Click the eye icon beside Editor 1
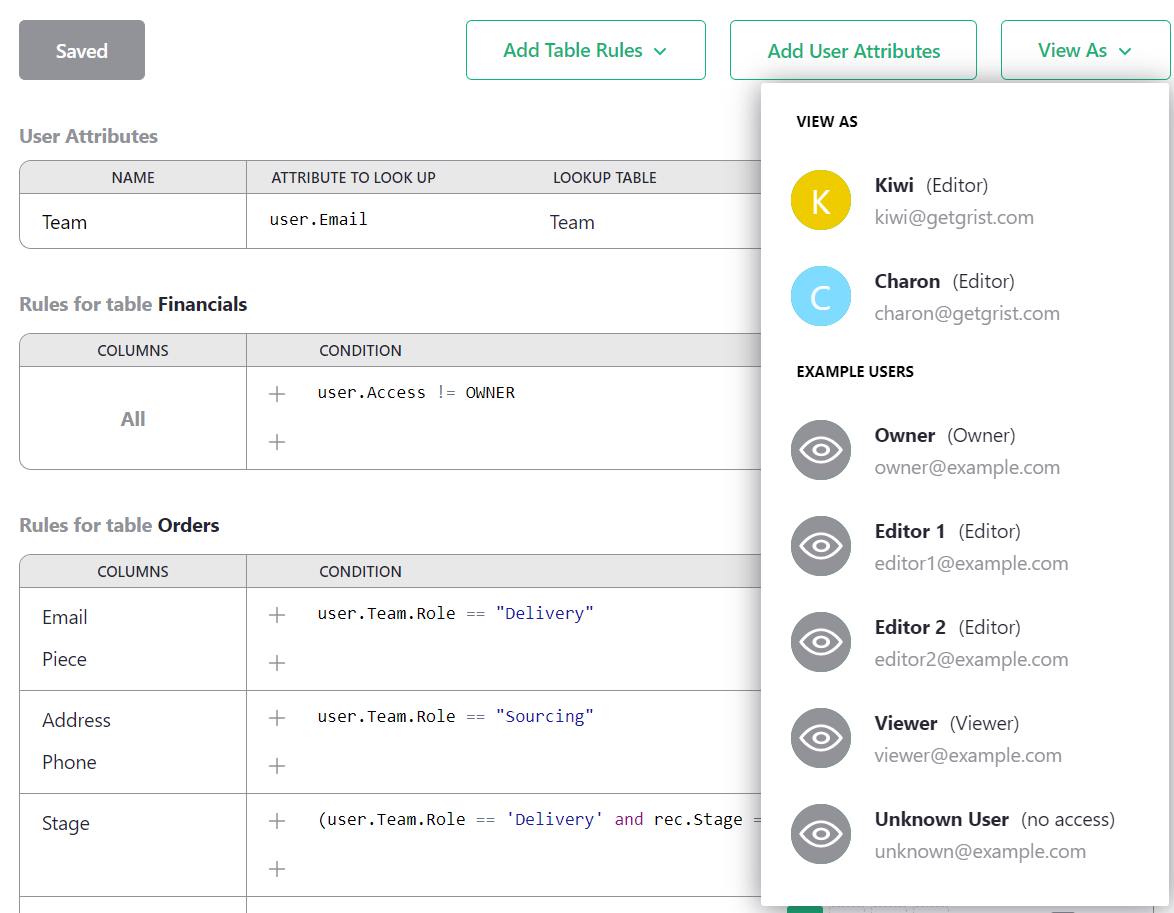The image size is (1174, 913). click(820, 547)
